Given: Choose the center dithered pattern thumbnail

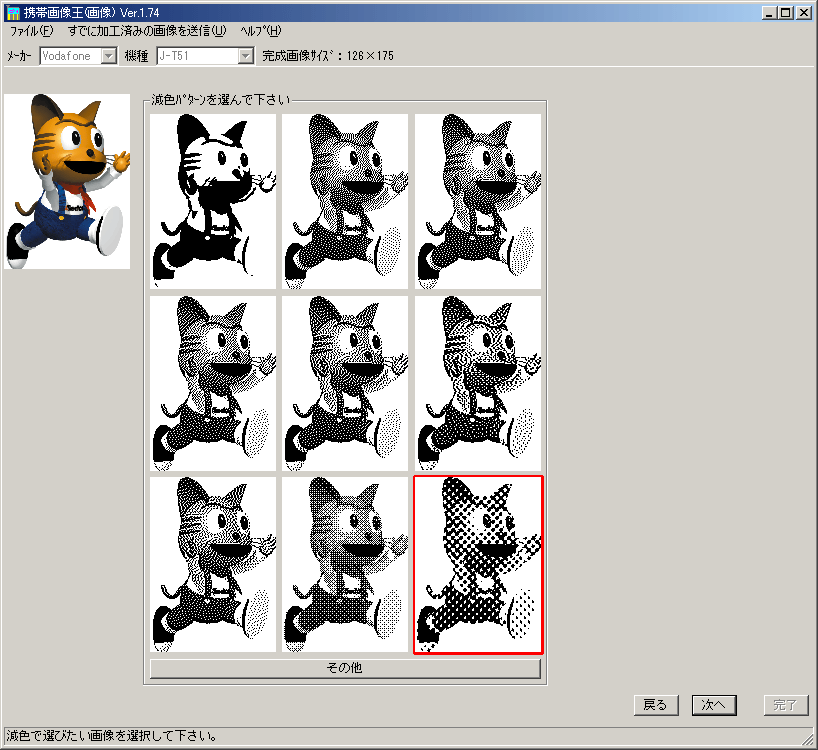Looking at the screenshot, I should pos(345,383).
